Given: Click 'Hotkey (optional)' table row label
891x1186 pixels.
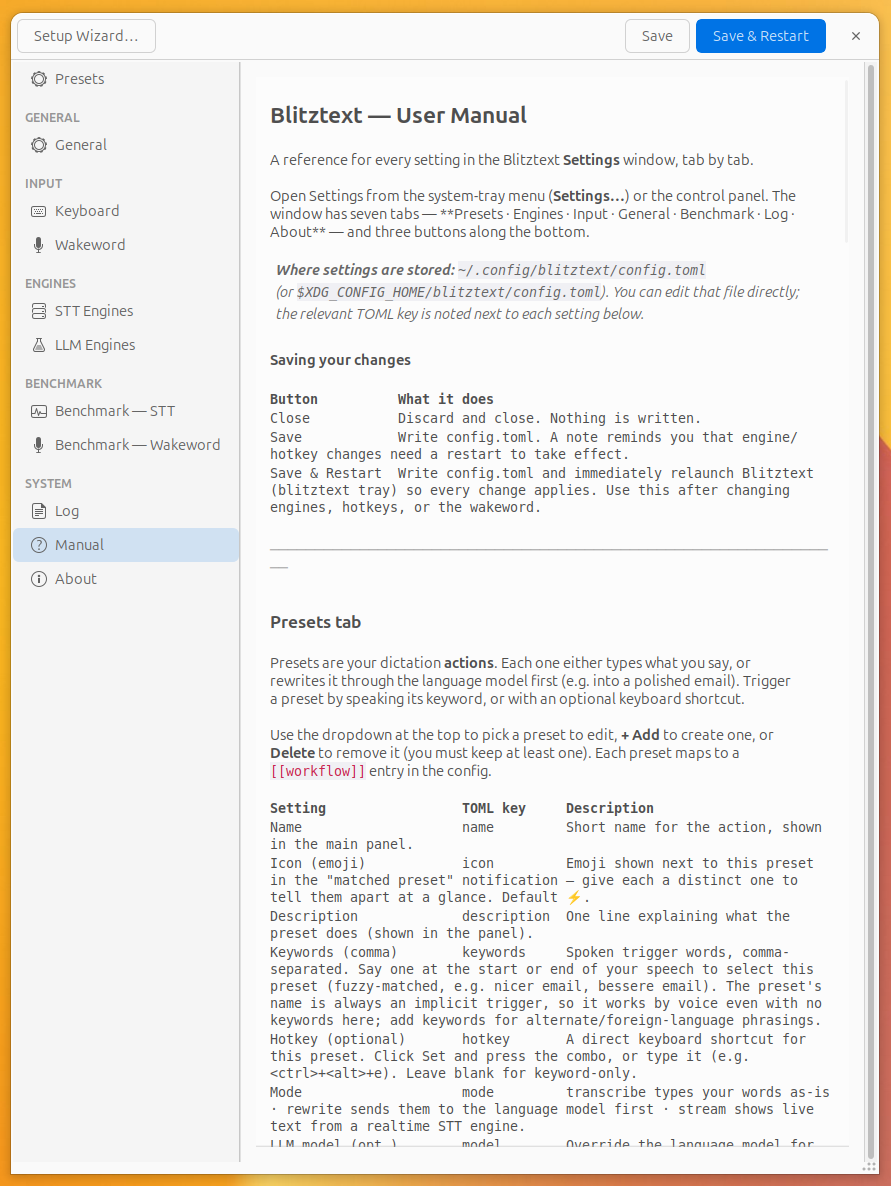Looking at the screenshot, I should tap(337, 1039).
